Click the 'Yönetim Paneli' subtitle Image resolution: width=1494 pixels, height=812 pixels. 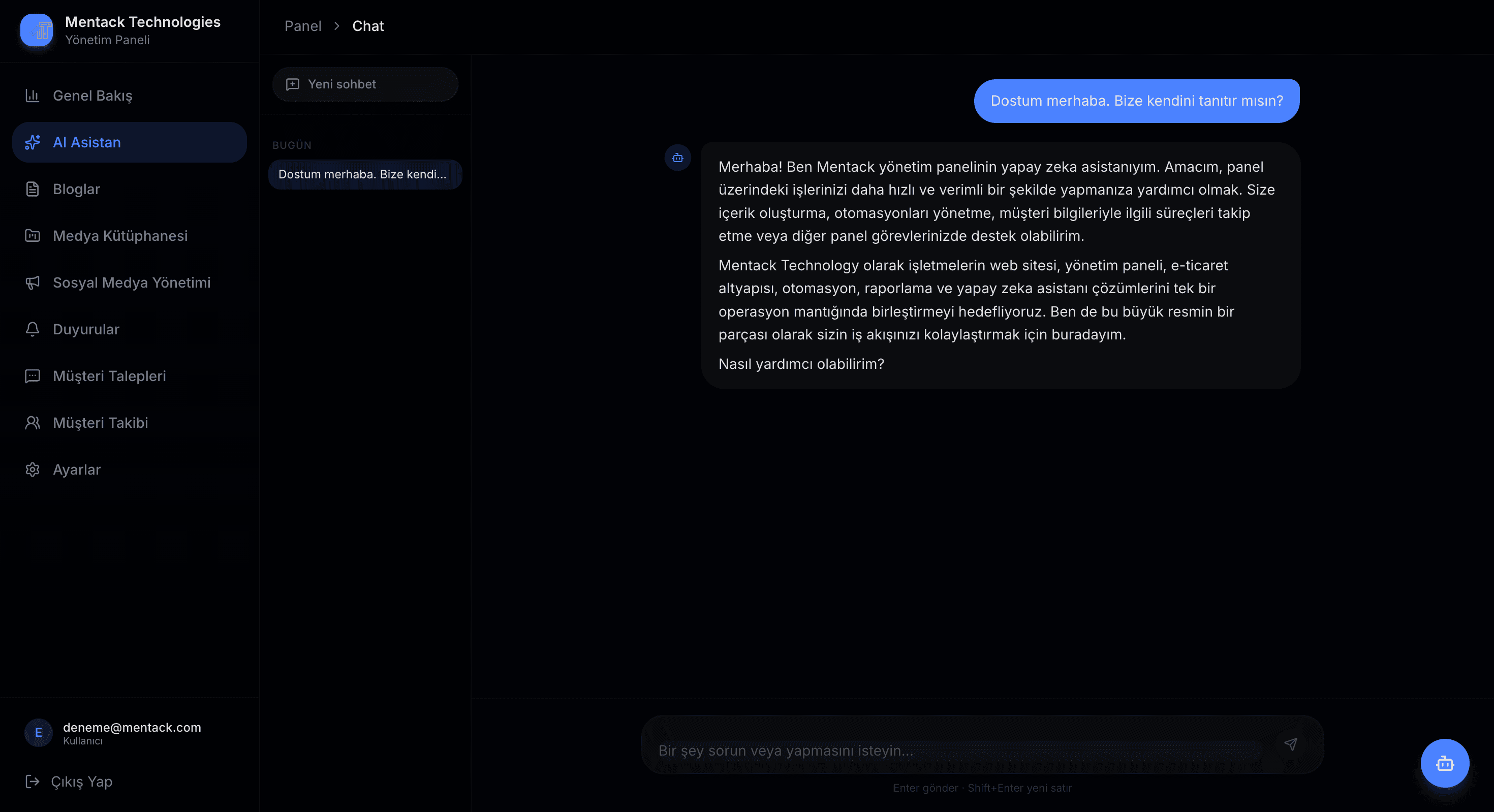click(x=107, y=40)
